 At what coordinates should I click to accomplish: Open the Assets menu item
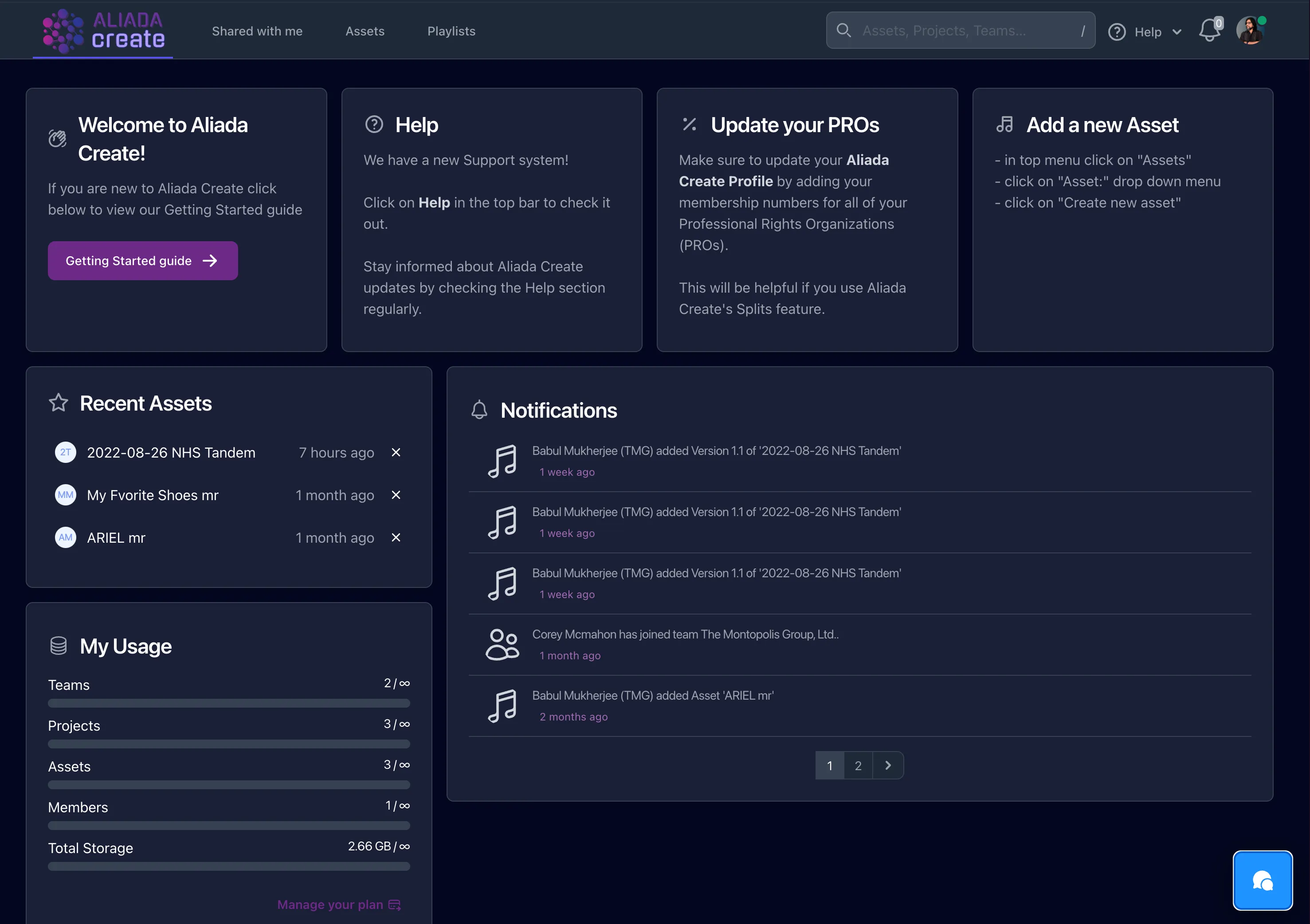point(365,31)
